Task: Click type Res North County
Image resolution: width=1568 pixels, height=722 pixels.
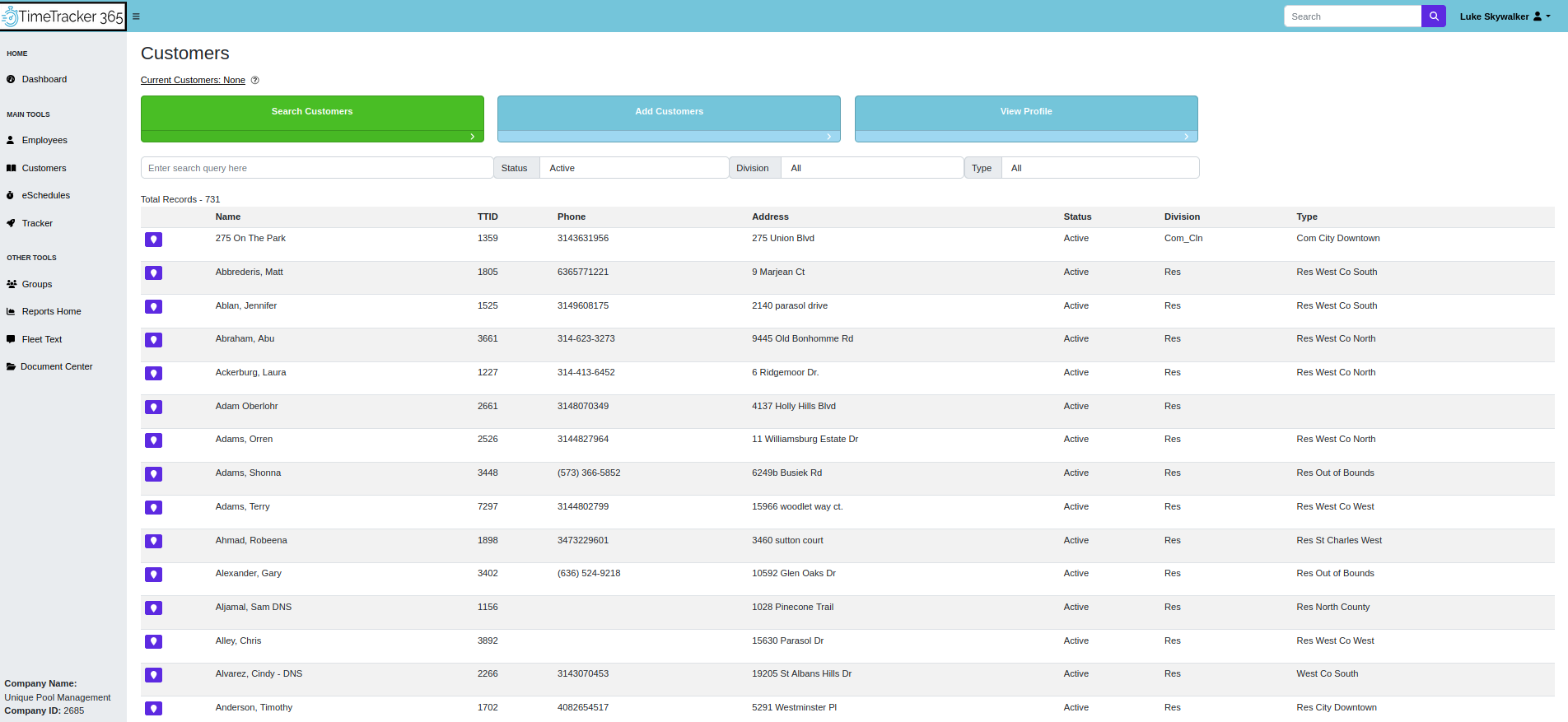Action: point(1333,607)
